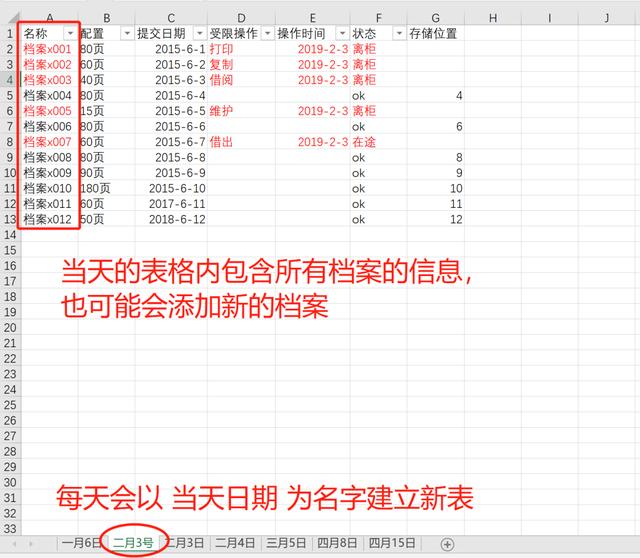Switch to the 四月8日 sheet tab
The width and height of the screenshot is (640, 558).
(x=337, y=543)
